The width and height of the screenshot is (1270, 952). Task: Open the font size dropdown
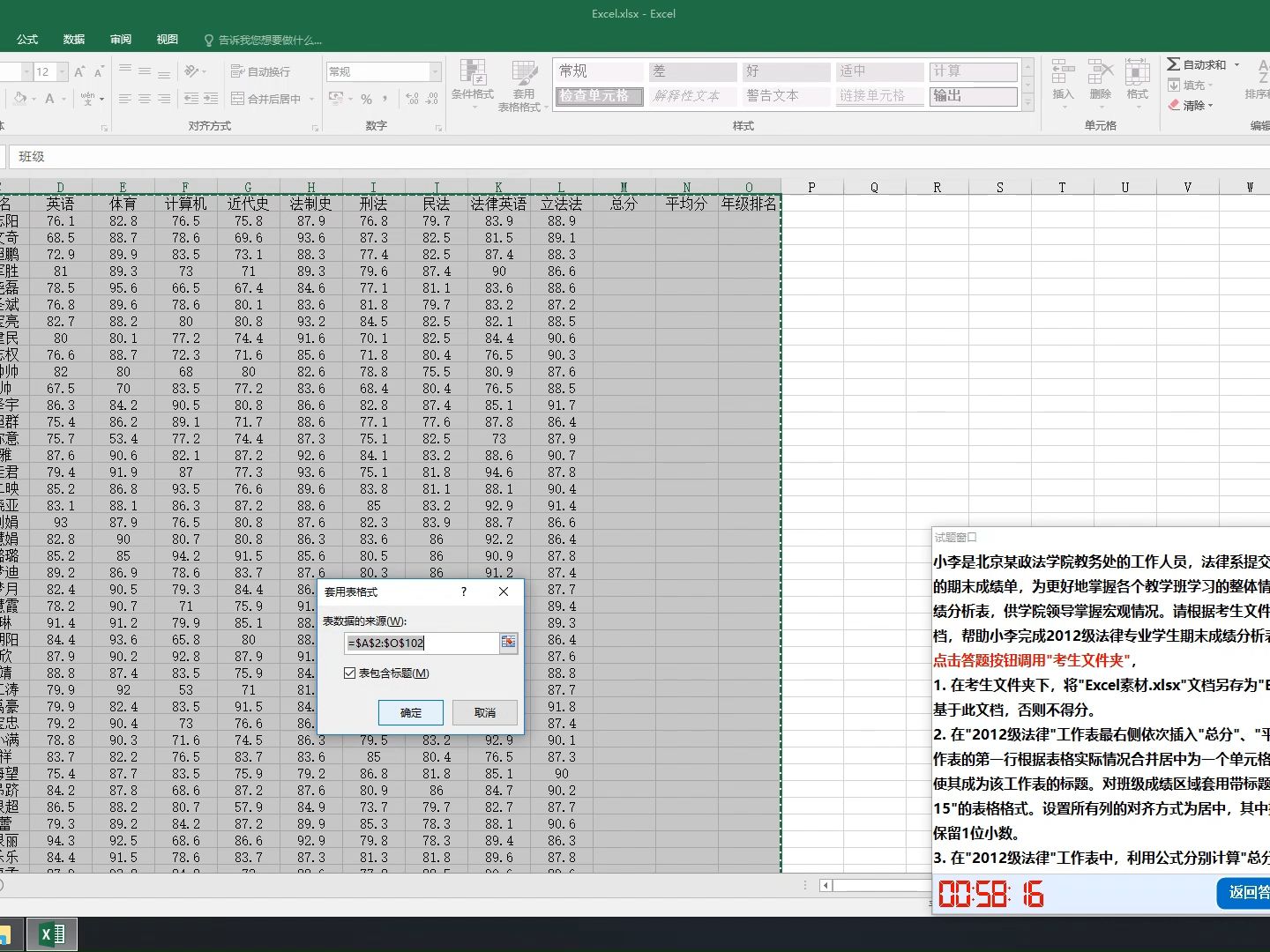click(63, 71)
